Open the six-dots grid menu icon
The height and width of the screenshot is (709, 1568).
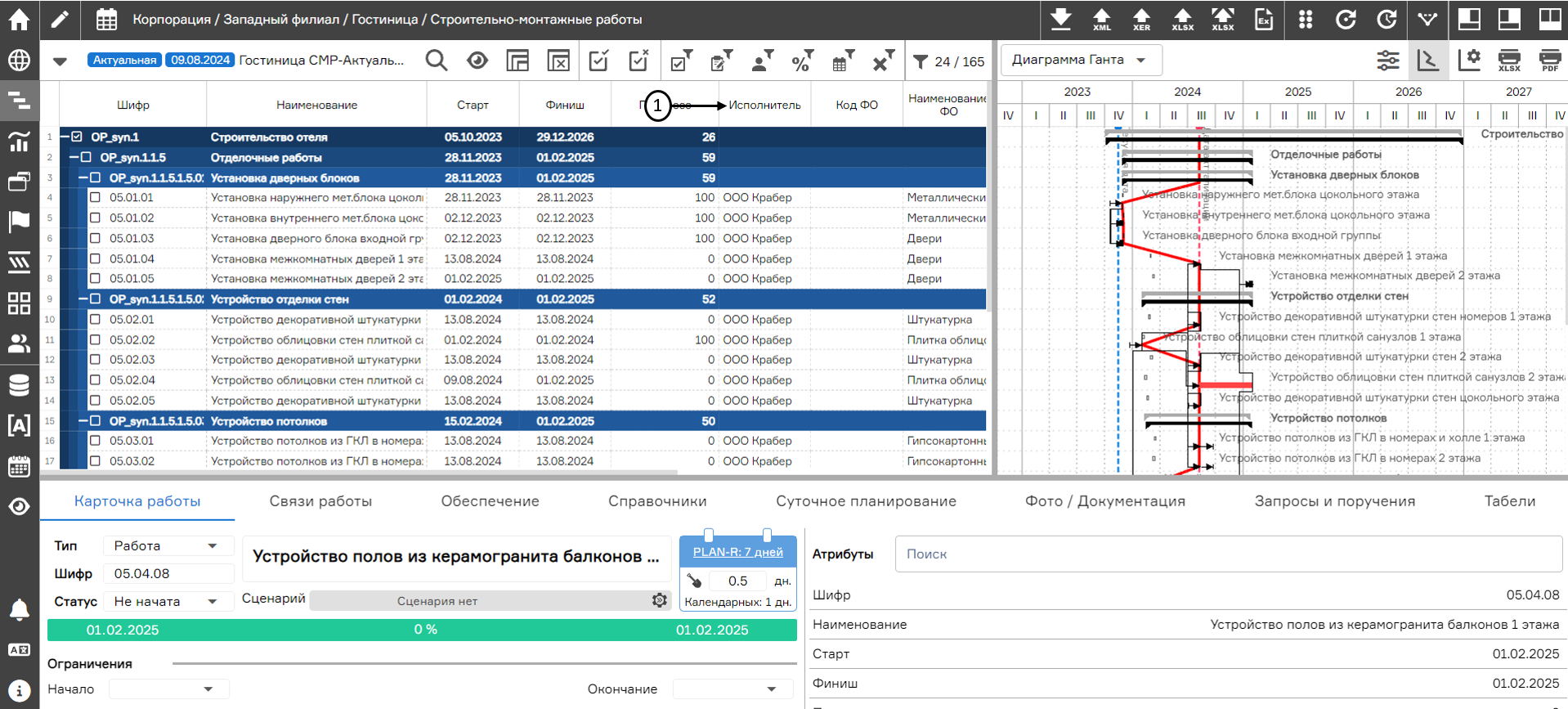[x=1306, y=19]
